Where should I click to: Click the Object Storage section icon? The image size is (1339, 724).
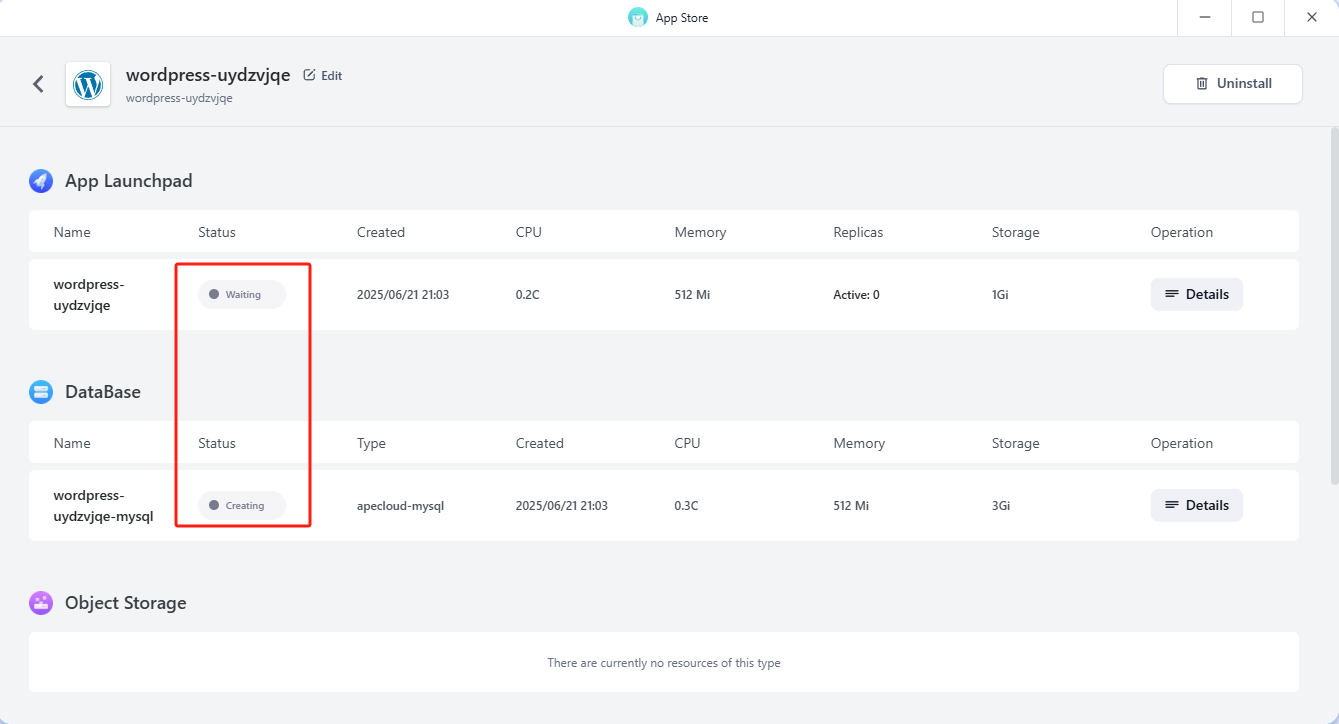(x=41, y=603)
